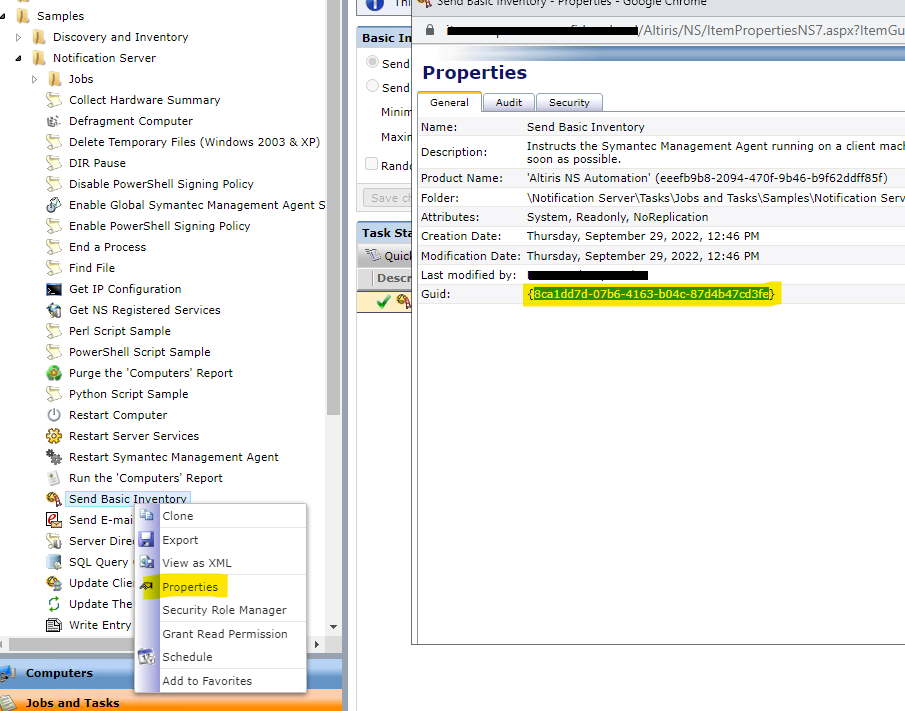Toggle the Random checkbox
Image resolution: width=905 pixels, height=711 pixels.
(x=372, y=164)
